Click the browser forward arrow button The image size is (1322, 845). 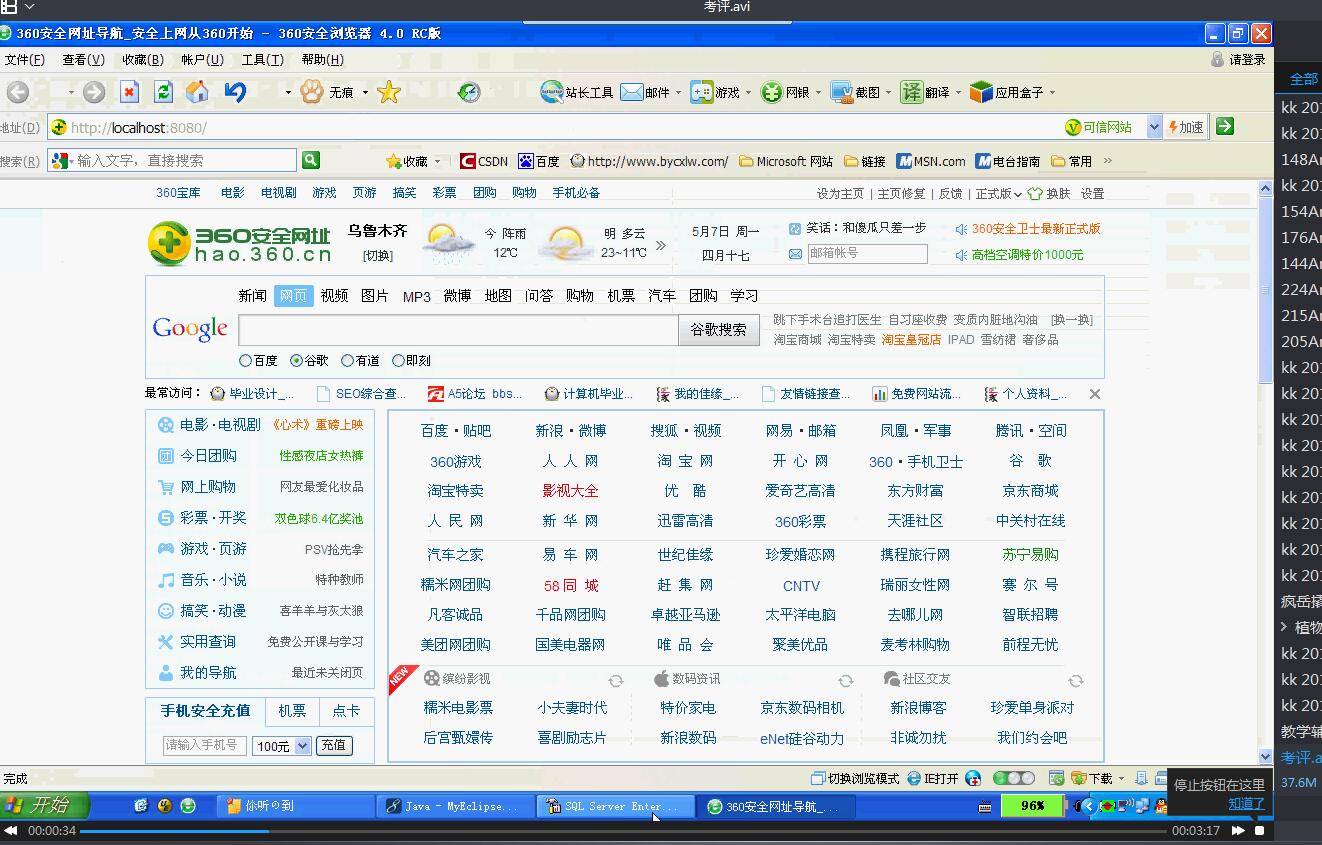(94, 92)
